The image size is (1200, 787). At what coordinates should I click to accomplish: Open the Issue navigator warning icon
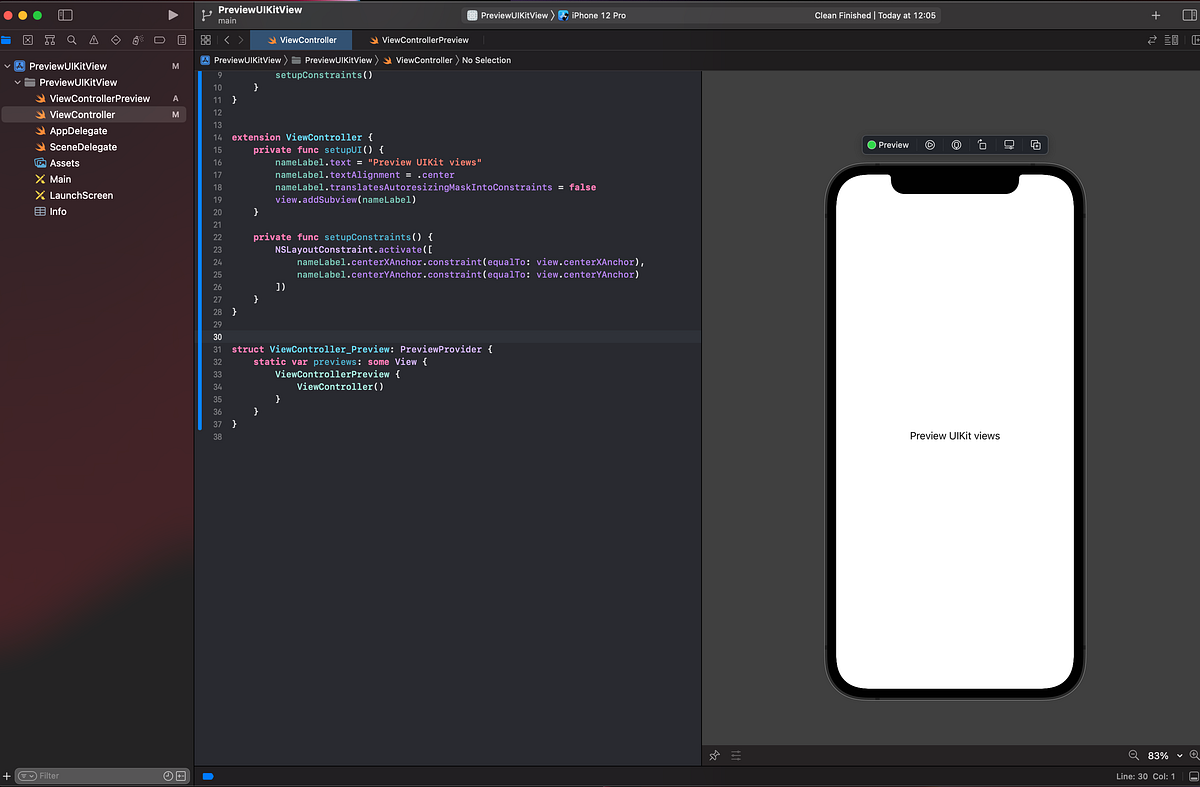pos(94,40)
